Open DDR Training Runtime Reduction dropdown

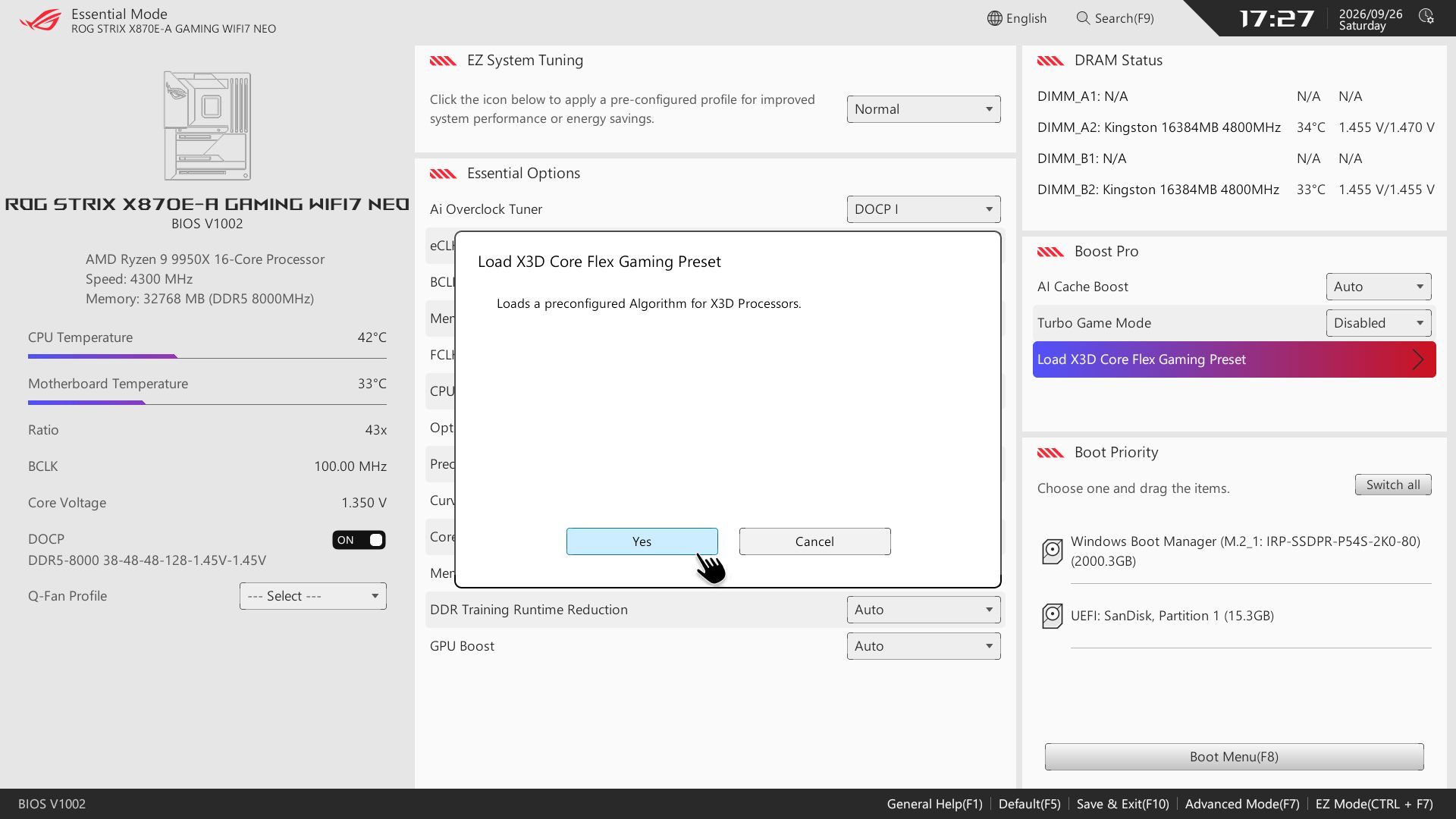(924, 610)
